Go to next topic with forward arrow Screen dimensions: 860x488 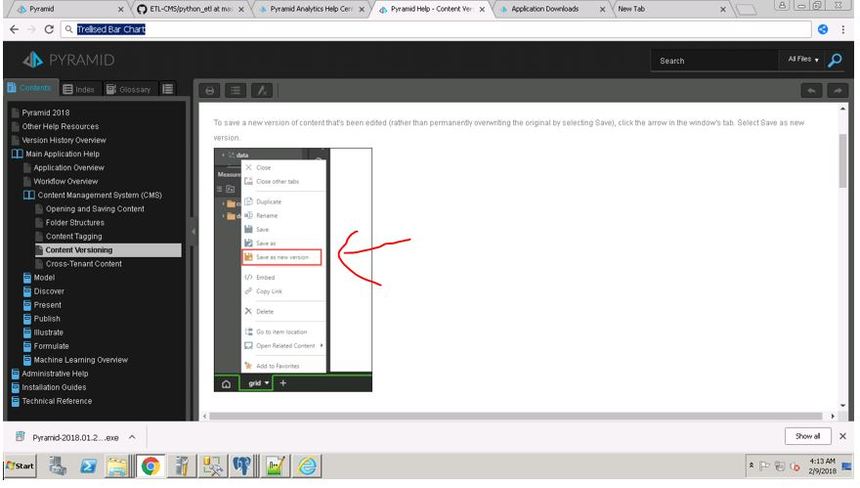(838, 90)
